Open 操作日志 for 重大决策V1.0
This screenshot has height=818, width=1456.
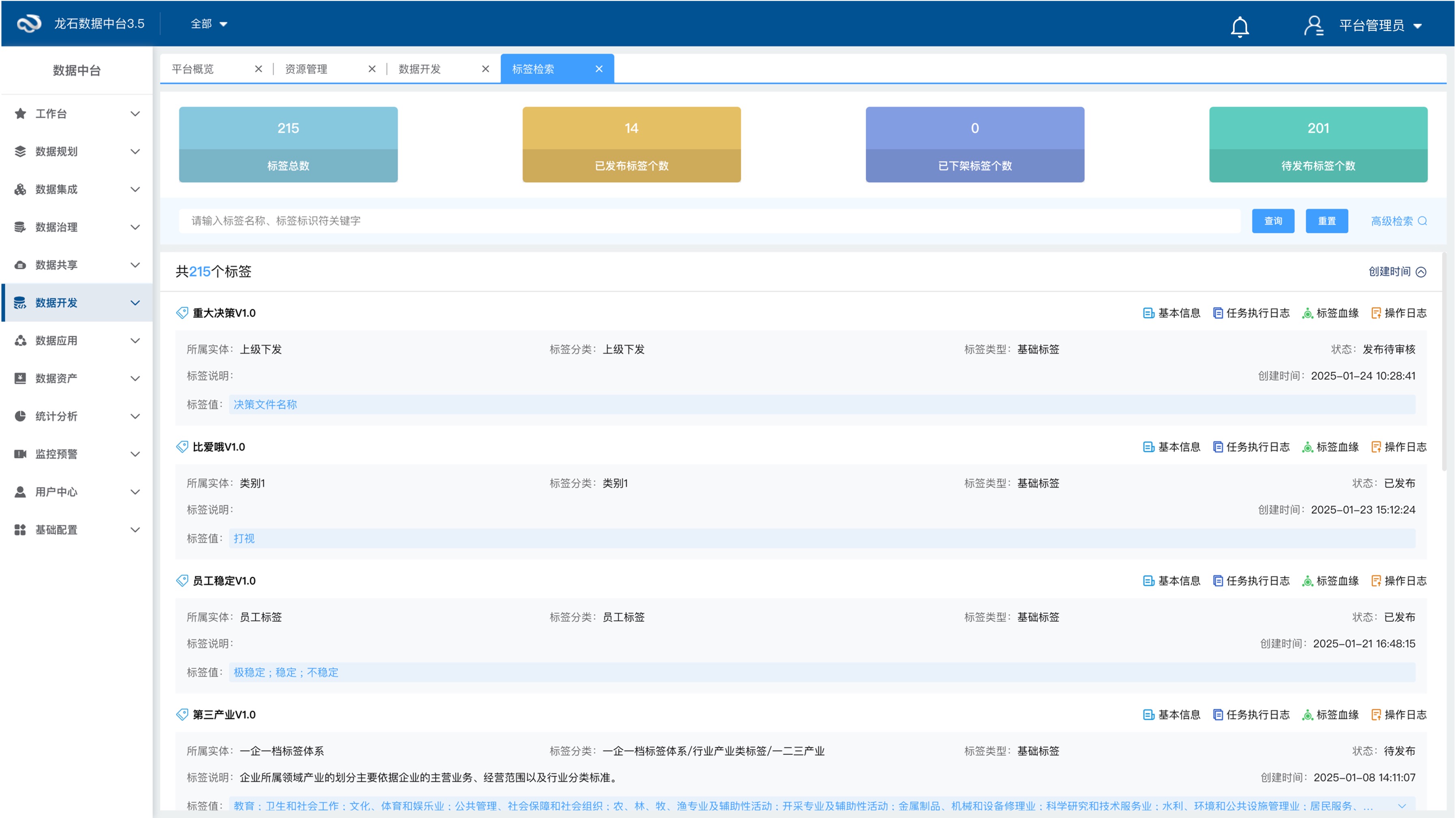pyautogui.click(x=1399, y=312)
